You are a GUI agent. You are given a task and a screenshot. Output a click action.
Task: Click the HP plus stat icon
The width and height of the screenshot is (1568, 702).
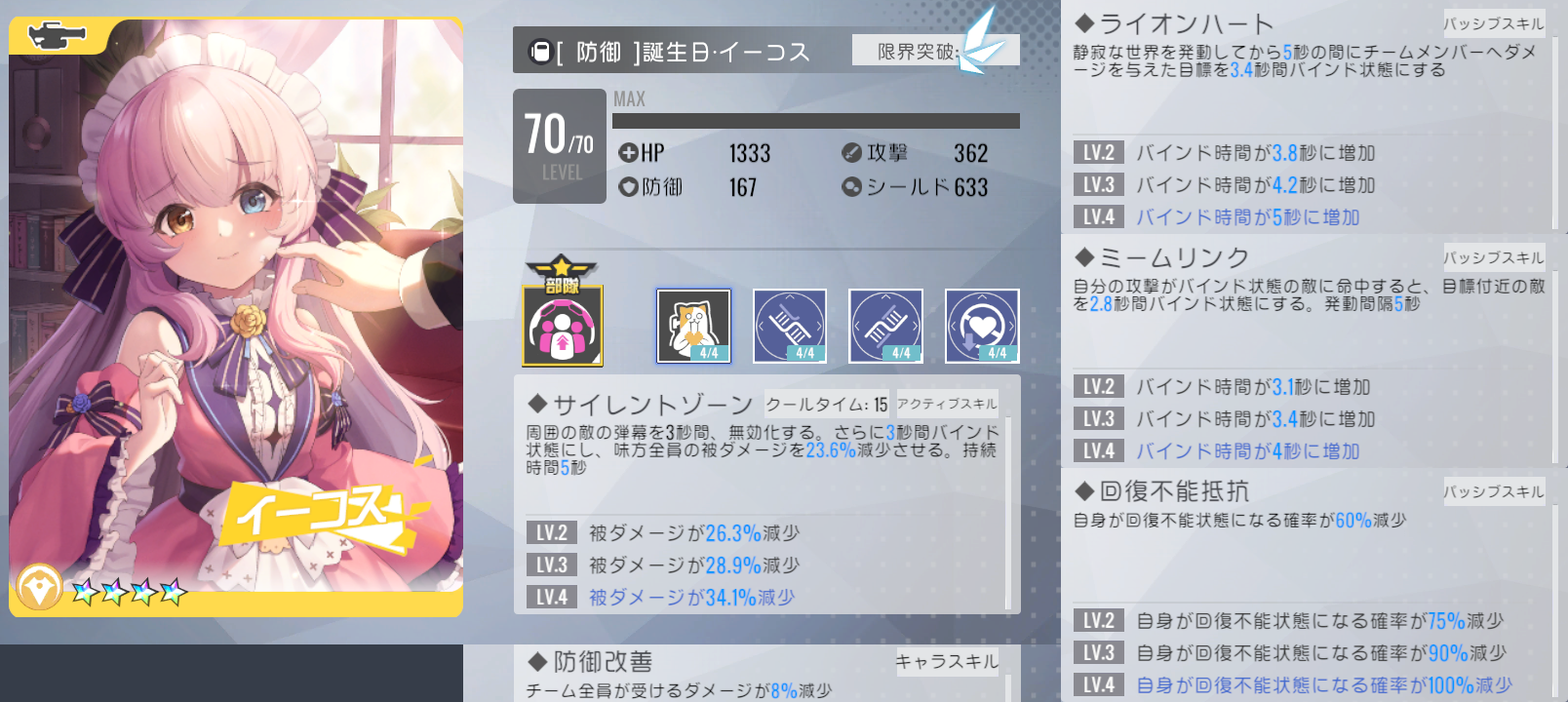pyautogui.click(x=628, y=152)
